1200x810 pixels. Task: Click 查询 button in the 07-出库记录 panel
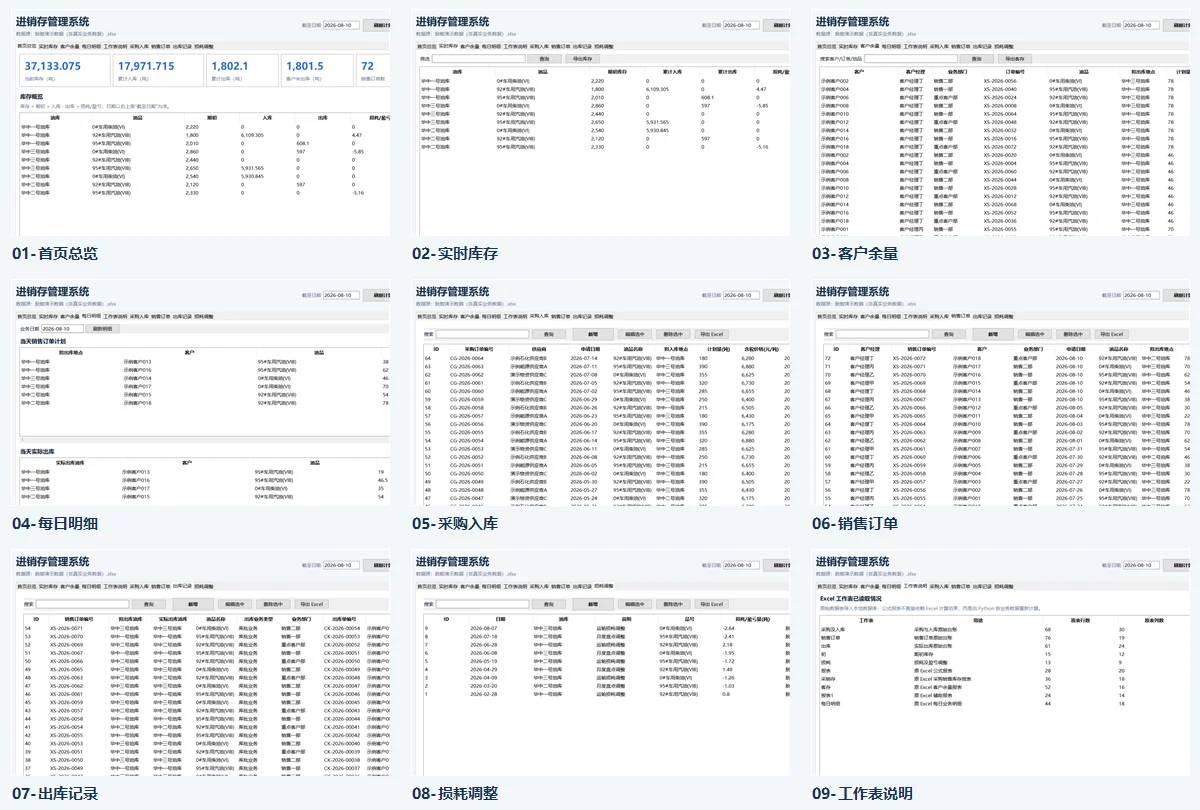(x=148, y=604)
